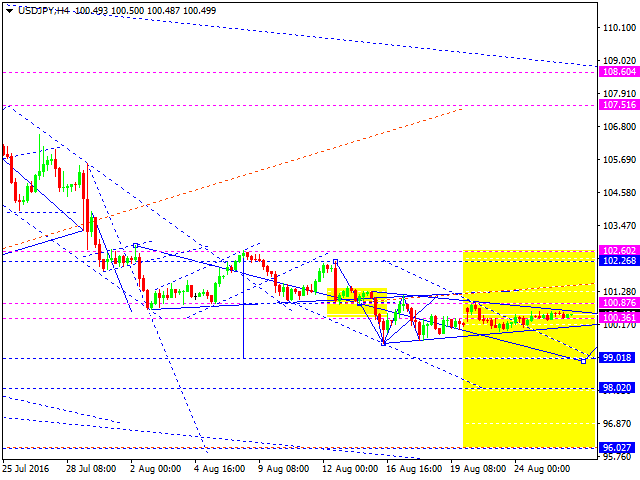Screen dimensions: 640x480
Task: Click the 2 Aug 00:00 time label
Action: click(156, 469)
